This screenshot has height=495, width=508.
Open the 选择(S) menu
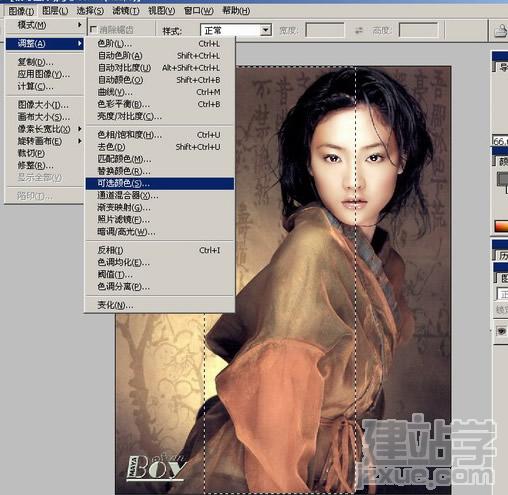90,11
